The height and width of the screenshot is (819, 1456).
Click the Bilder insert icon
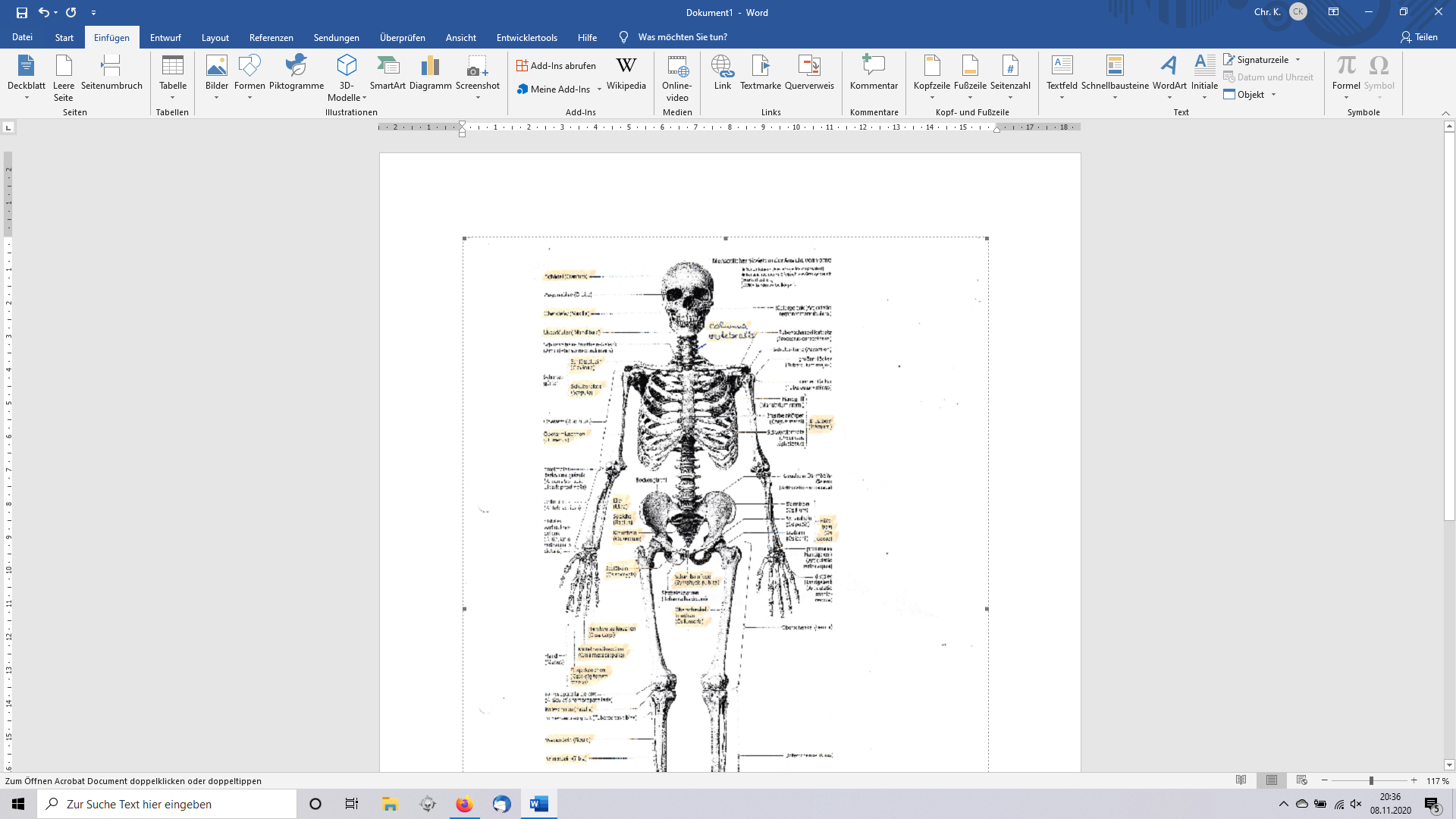coord(216,72)
